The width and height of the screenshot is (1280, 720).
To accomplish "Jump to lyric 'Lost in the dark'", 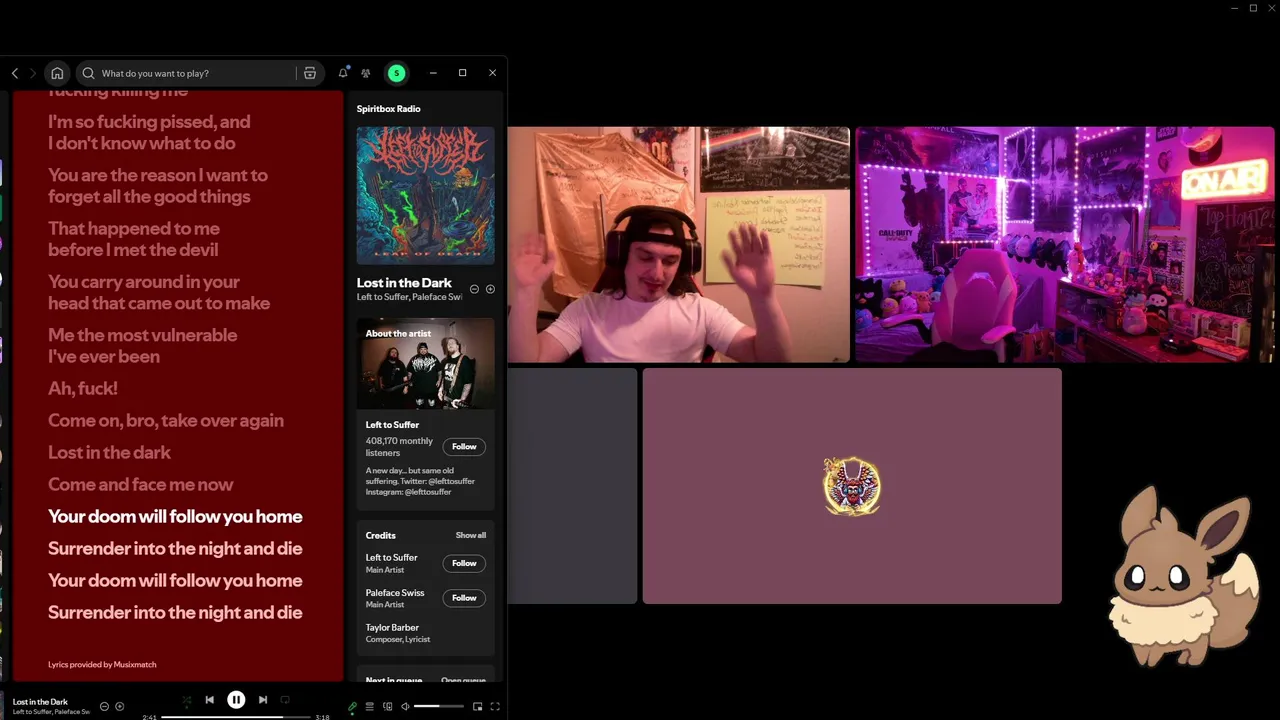I will click(109, 452).
